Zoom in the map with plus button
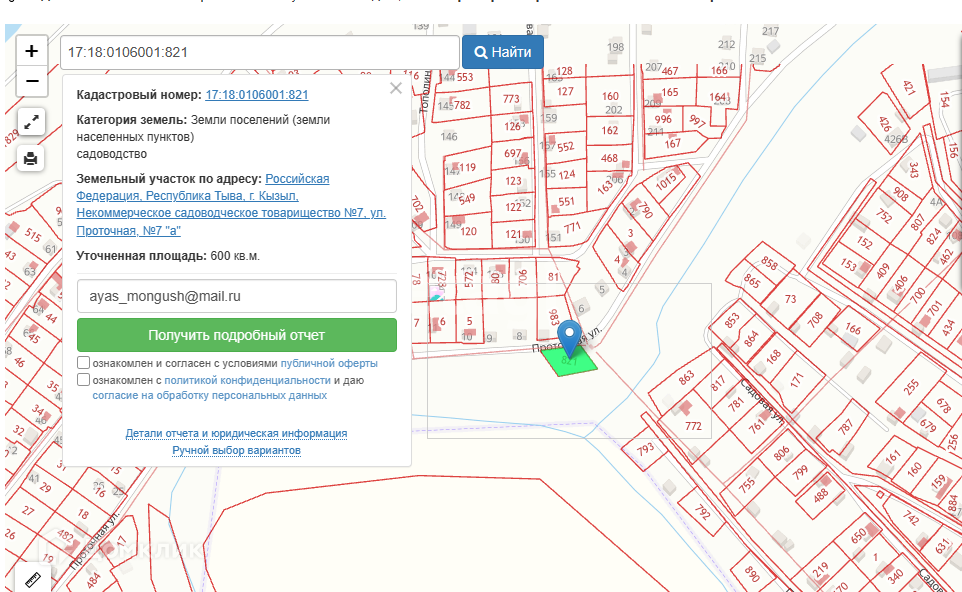Viewport: 962px width, 592px height. click(x=32, y=51)
